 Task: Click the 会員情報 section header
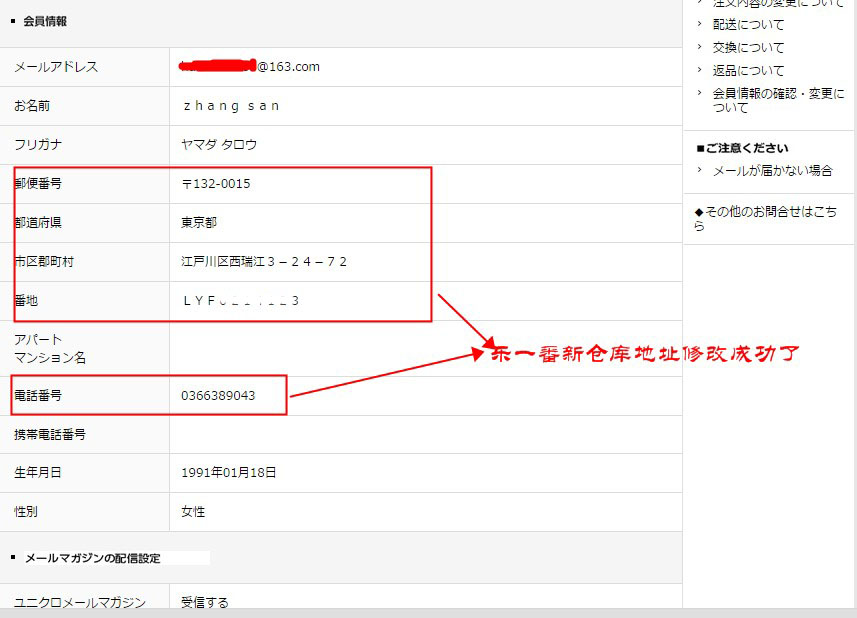coord(45,21)
